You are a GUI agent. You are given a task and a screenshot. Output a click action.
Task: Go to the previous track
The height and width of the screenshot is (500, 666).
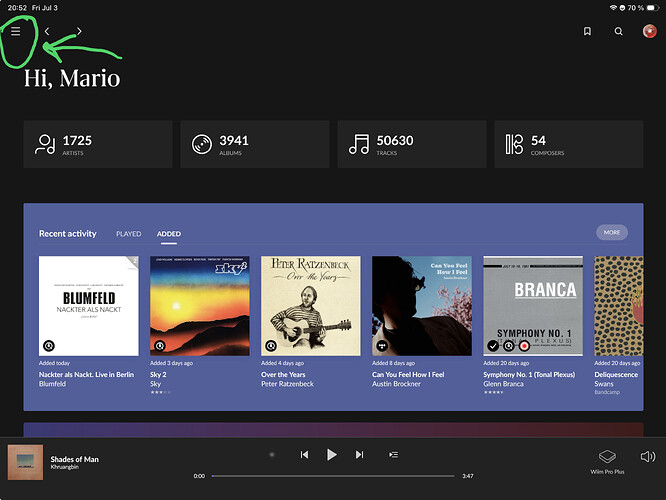304,455
